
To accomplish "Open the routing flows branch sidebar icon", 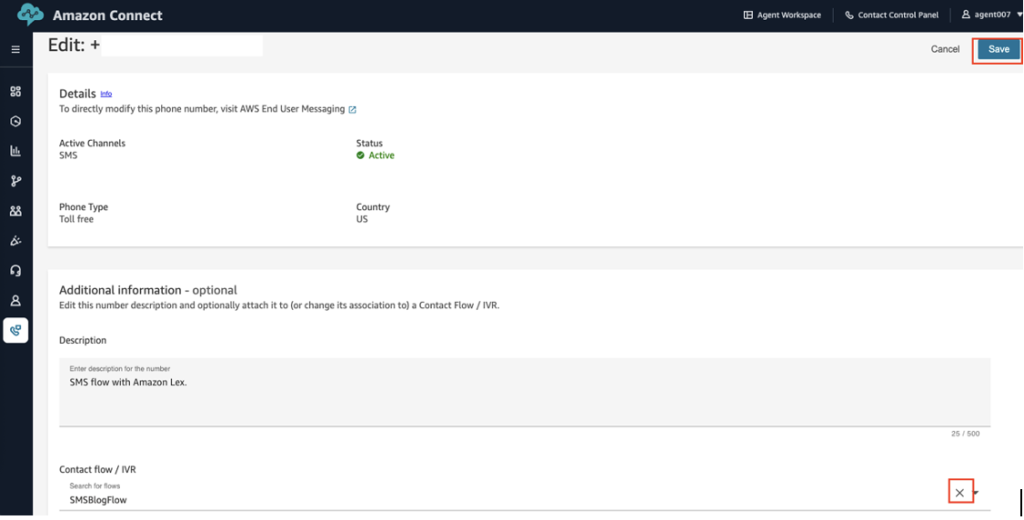I will point(16,181).
